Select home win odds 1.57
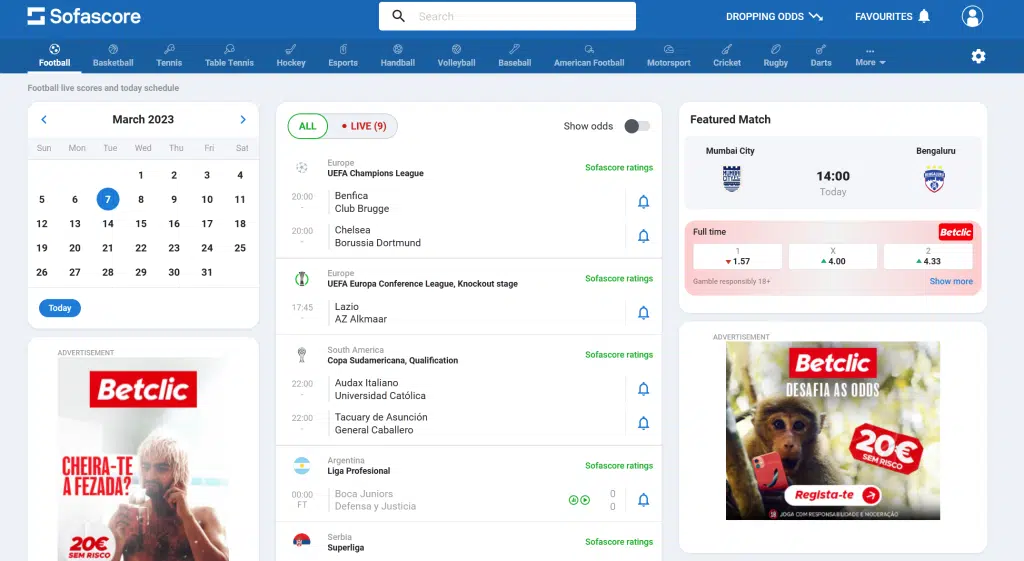 (x=737, y=256)
